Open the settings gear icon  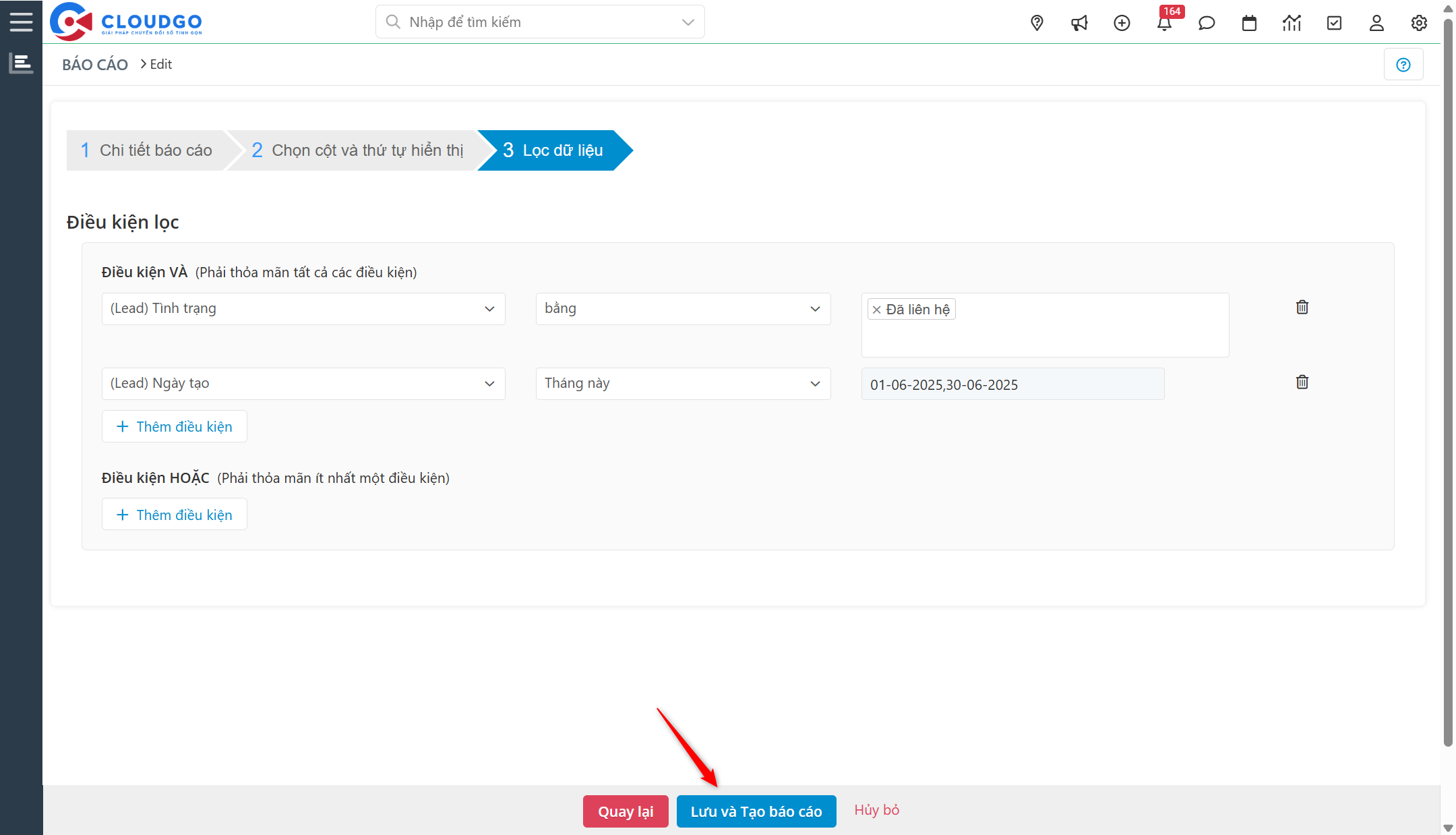coord(1419,22)
